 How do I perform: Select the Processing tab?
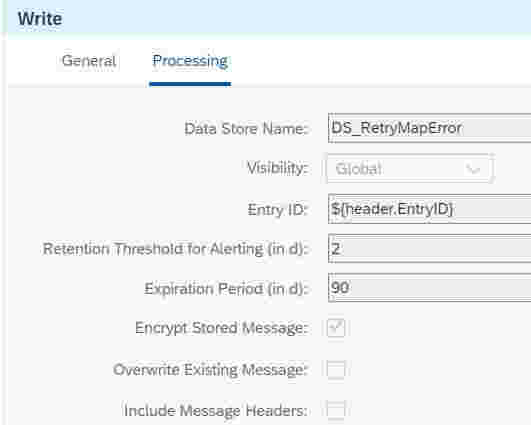tap(190, 61)
